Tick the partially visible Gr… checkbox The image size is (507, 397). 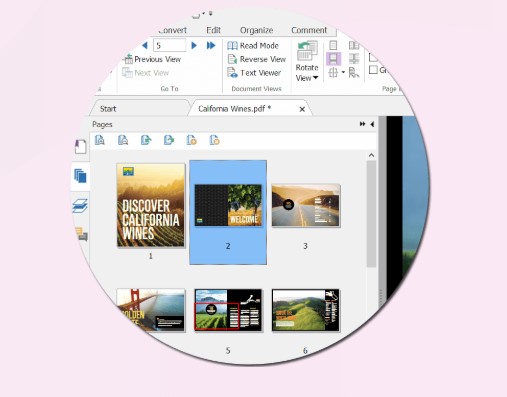pos(373,70)
